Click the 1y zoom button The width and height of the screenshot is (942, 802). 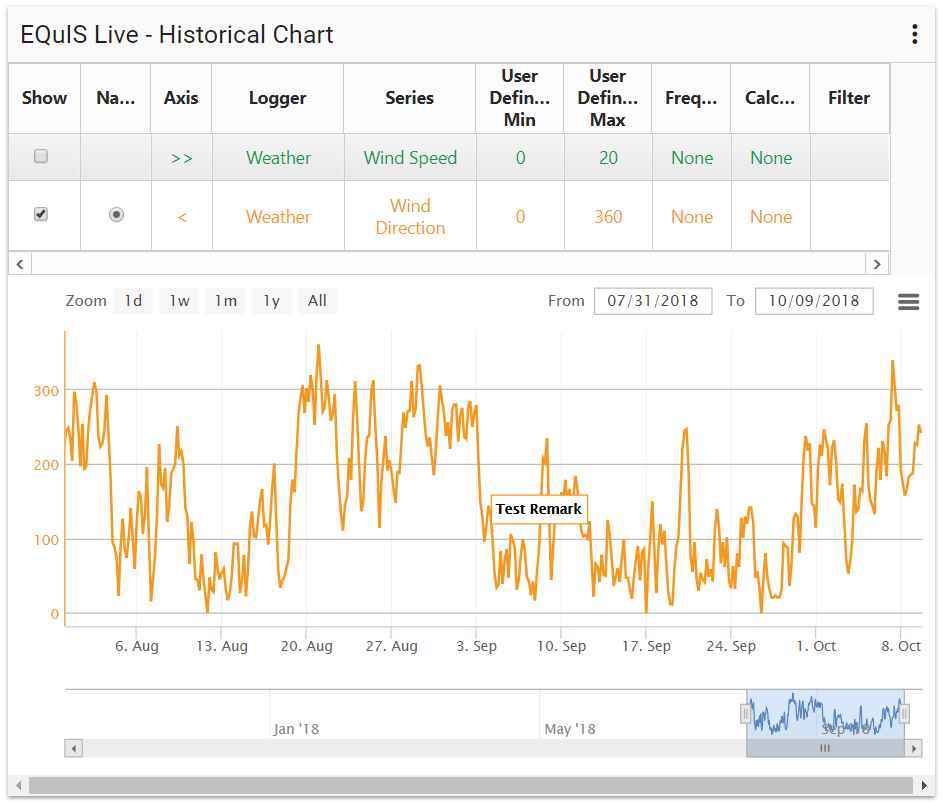click(271, 301)
